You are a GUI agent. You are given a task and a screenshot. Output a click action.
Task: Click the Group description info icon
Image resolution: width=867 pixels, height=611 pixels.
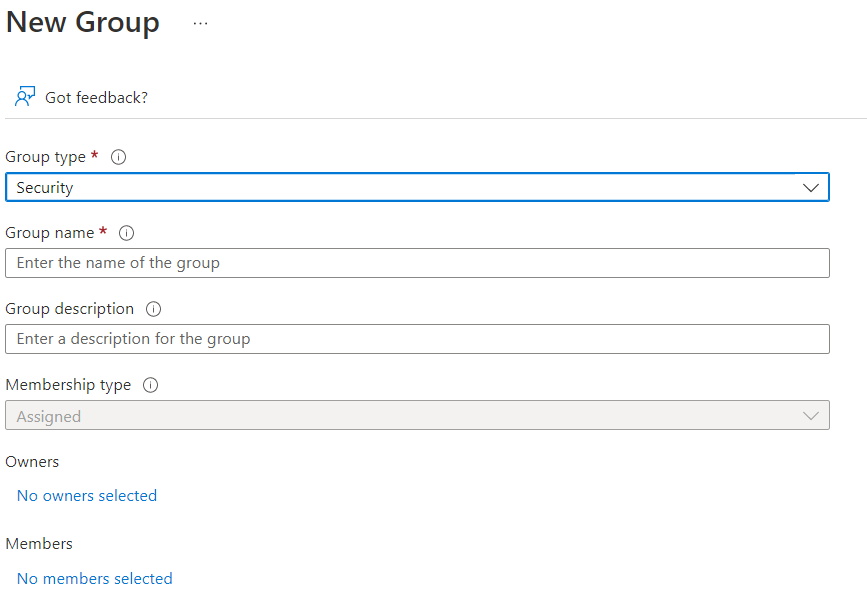click(153, 309)
